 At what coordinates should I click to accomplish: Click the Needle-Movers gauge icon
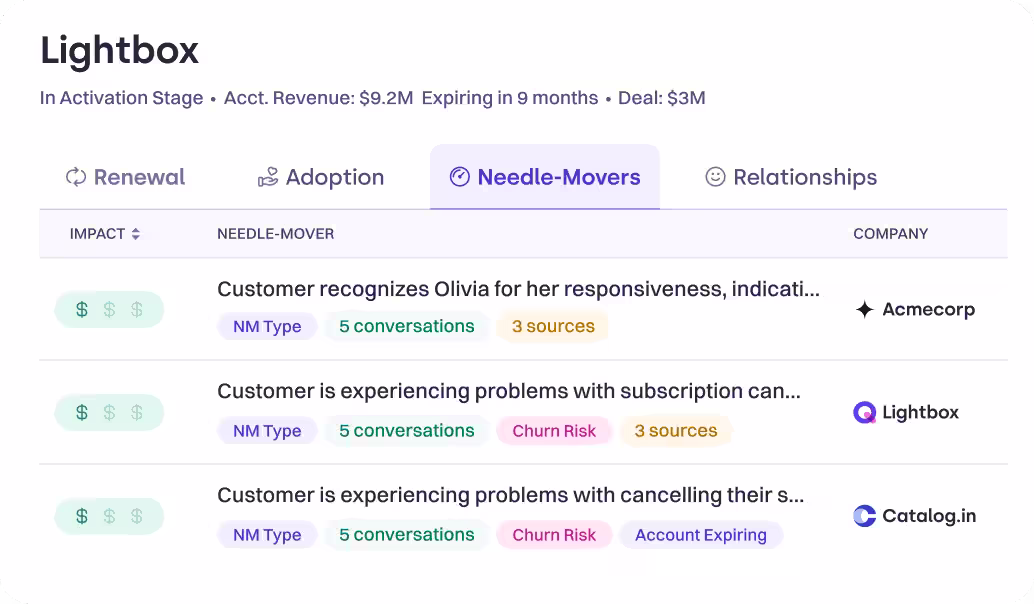click(460, 177)
